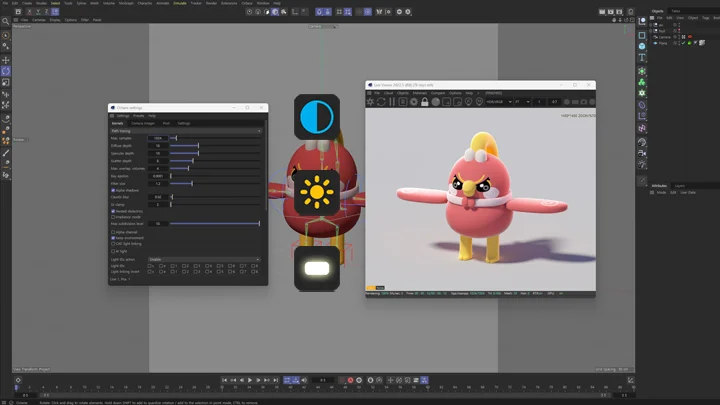Play the timeline animation forward
This screenshot has height=405, width=720.
pos(250,380)
